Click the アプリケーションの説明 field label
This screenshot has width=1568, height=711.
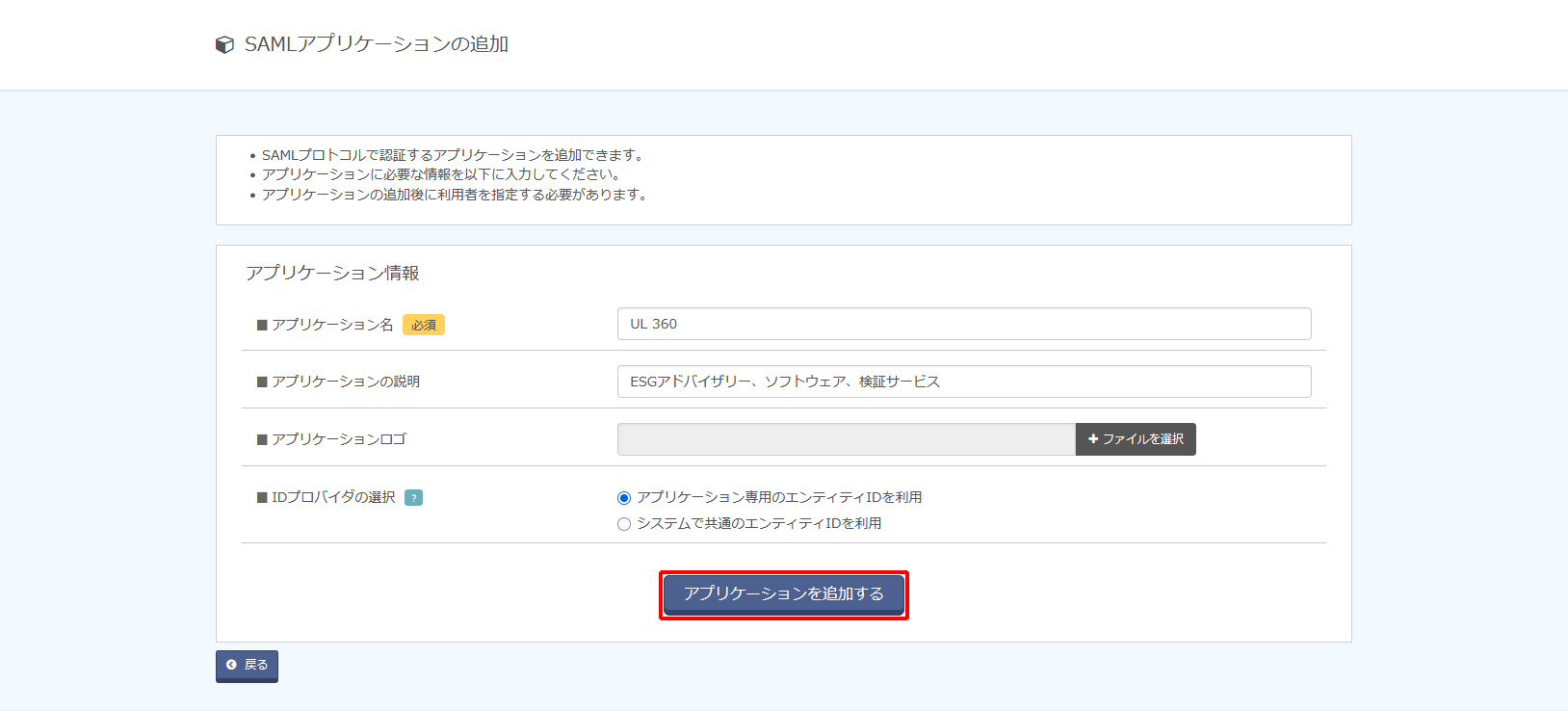pyautogui.click(x=345, y=382)
